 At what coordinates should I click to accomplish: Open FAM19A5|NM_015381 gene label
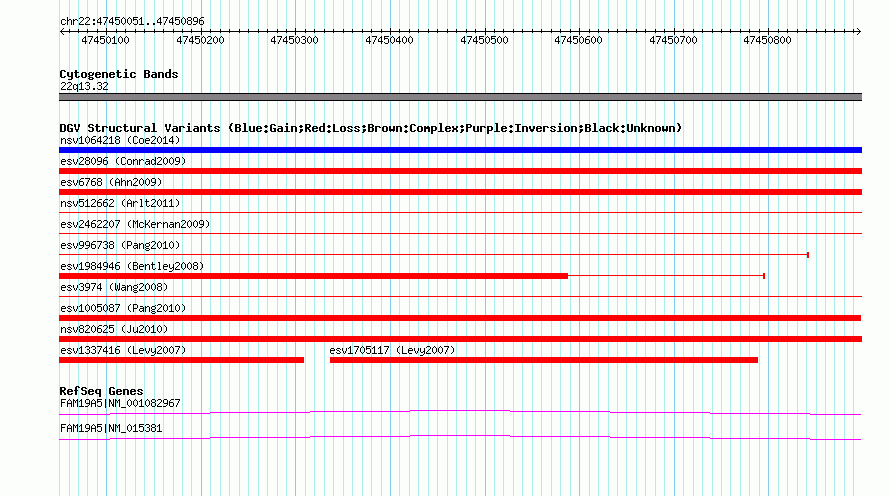coord(111,428)
